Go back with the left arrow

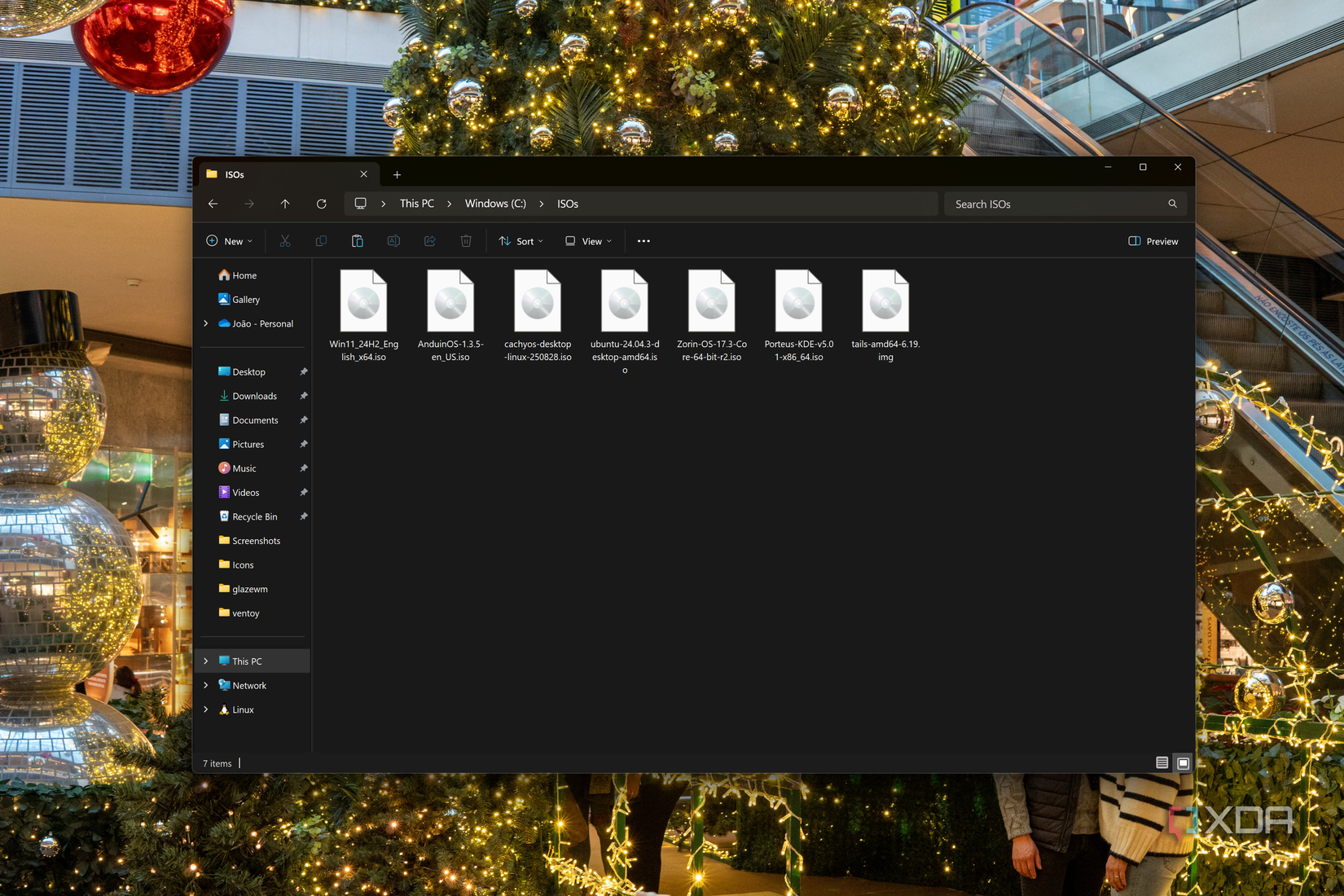[213, 204]
